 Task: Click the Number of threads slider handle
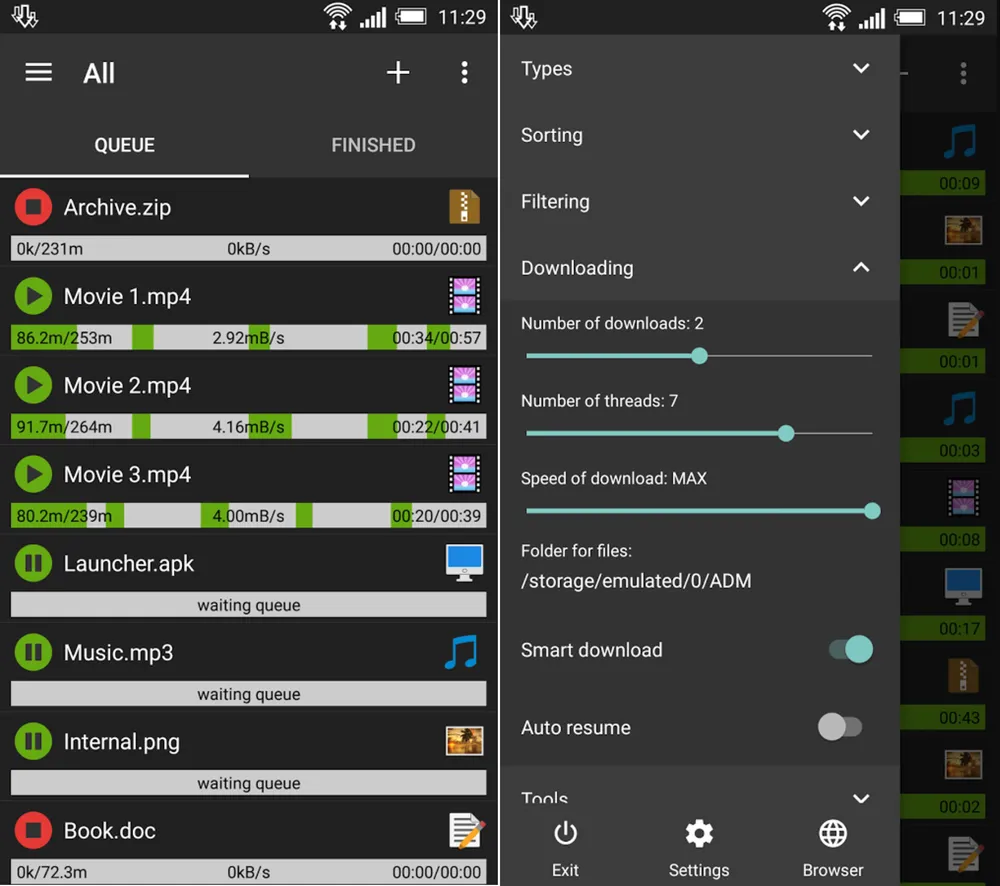(786, 433)
